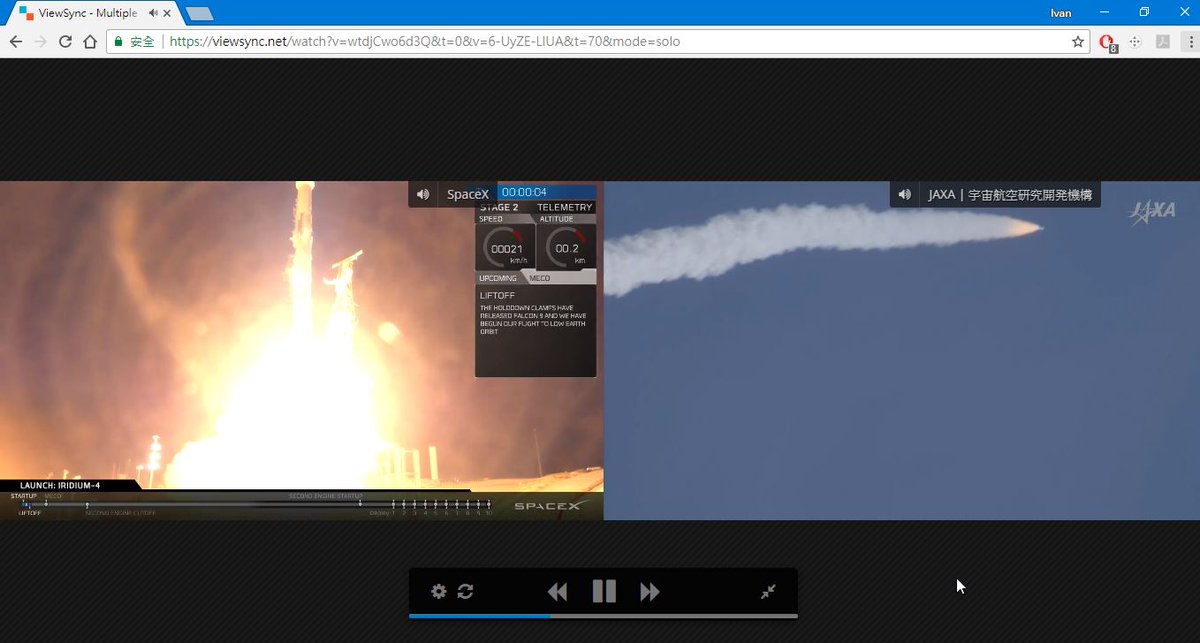The image size is (1200, 643).
Task: Toggle audio of the SpaceX video
Action: point(423,194)
